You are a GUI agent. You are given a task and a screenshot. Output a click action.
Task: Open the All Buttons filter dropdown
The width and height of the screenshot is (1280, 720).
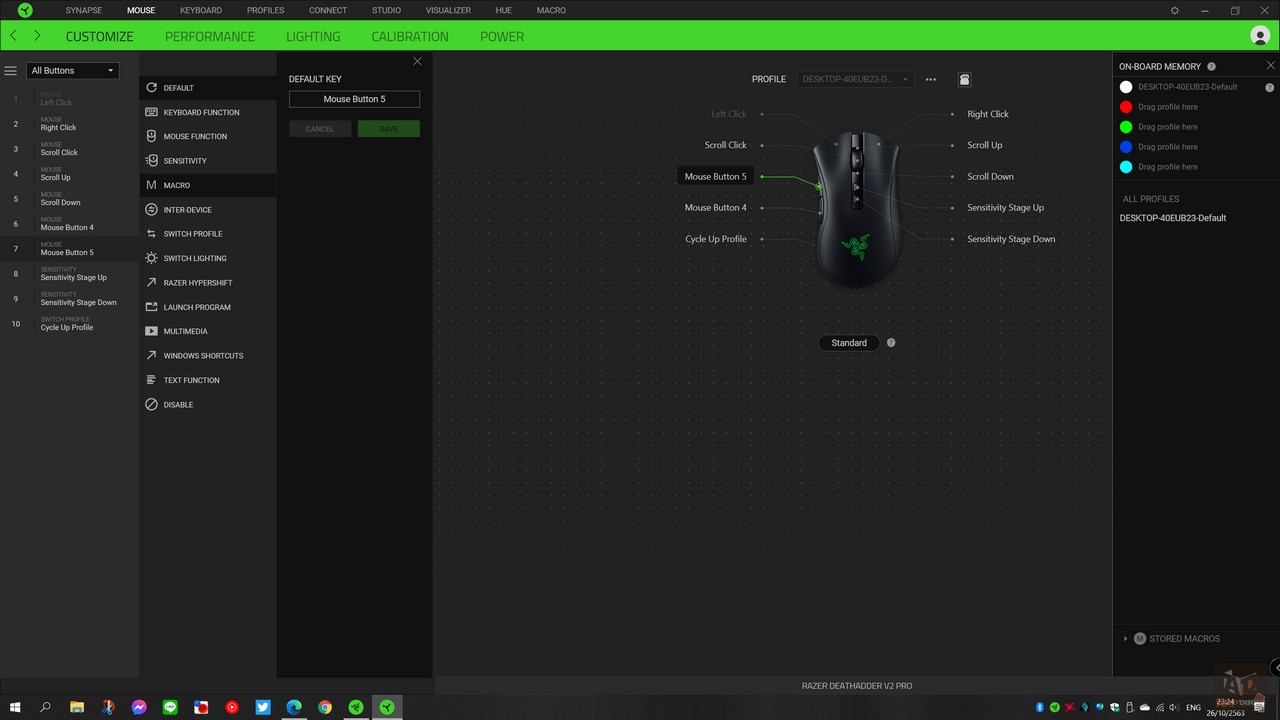[x=72, y=71]
